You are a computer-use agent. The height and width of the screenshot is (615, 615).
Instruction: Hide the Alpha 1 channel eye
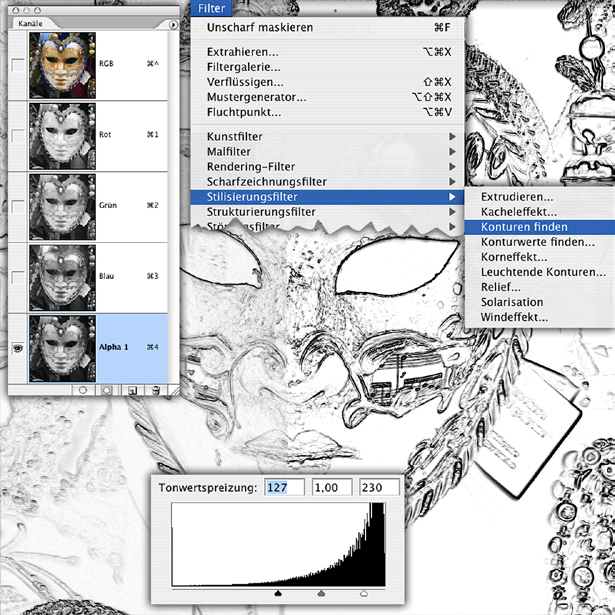point(18,348)
